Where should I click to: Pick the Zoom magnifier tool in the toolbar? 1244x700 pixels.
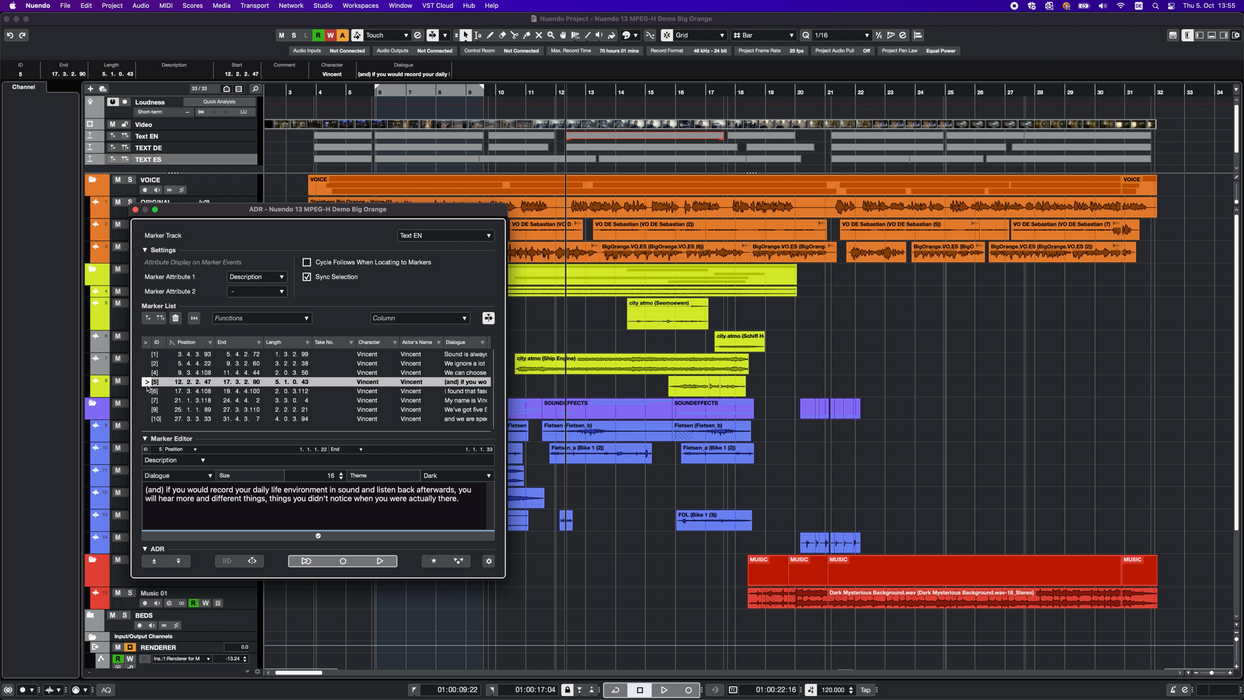click(551, 35)
